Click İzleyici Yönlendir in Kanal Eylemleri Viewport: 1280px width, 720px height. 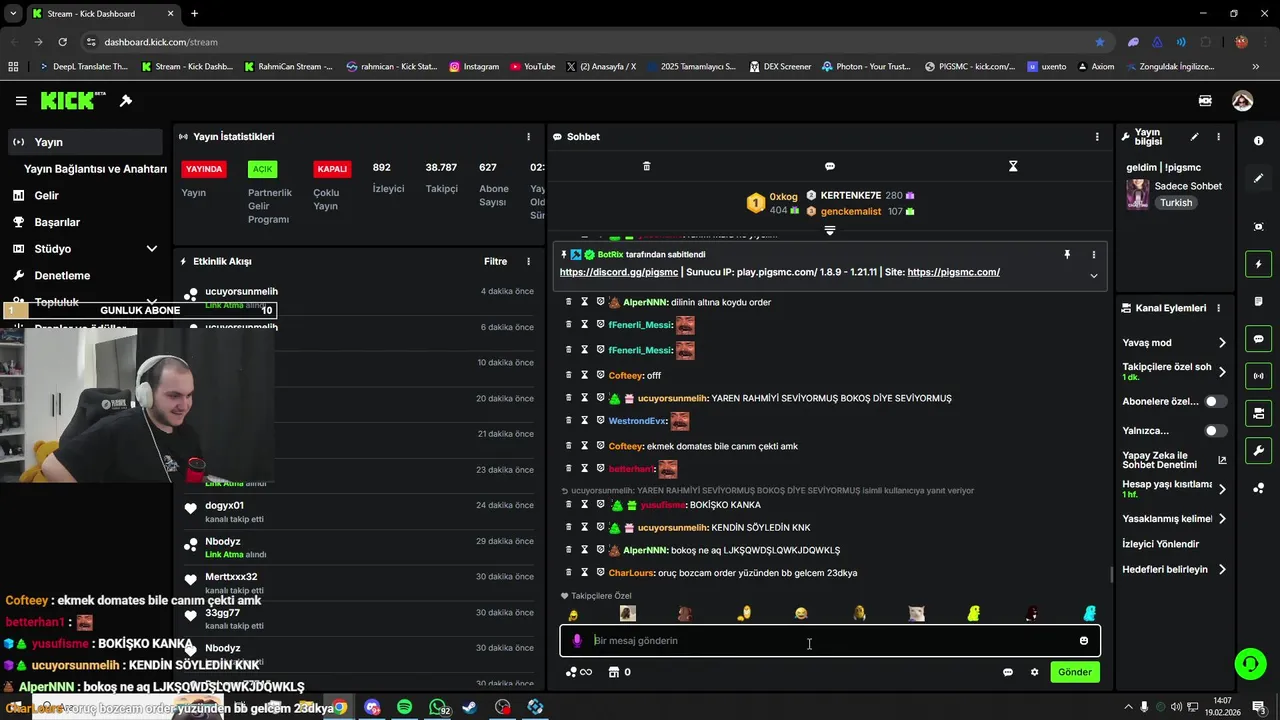pos(1160,544)
